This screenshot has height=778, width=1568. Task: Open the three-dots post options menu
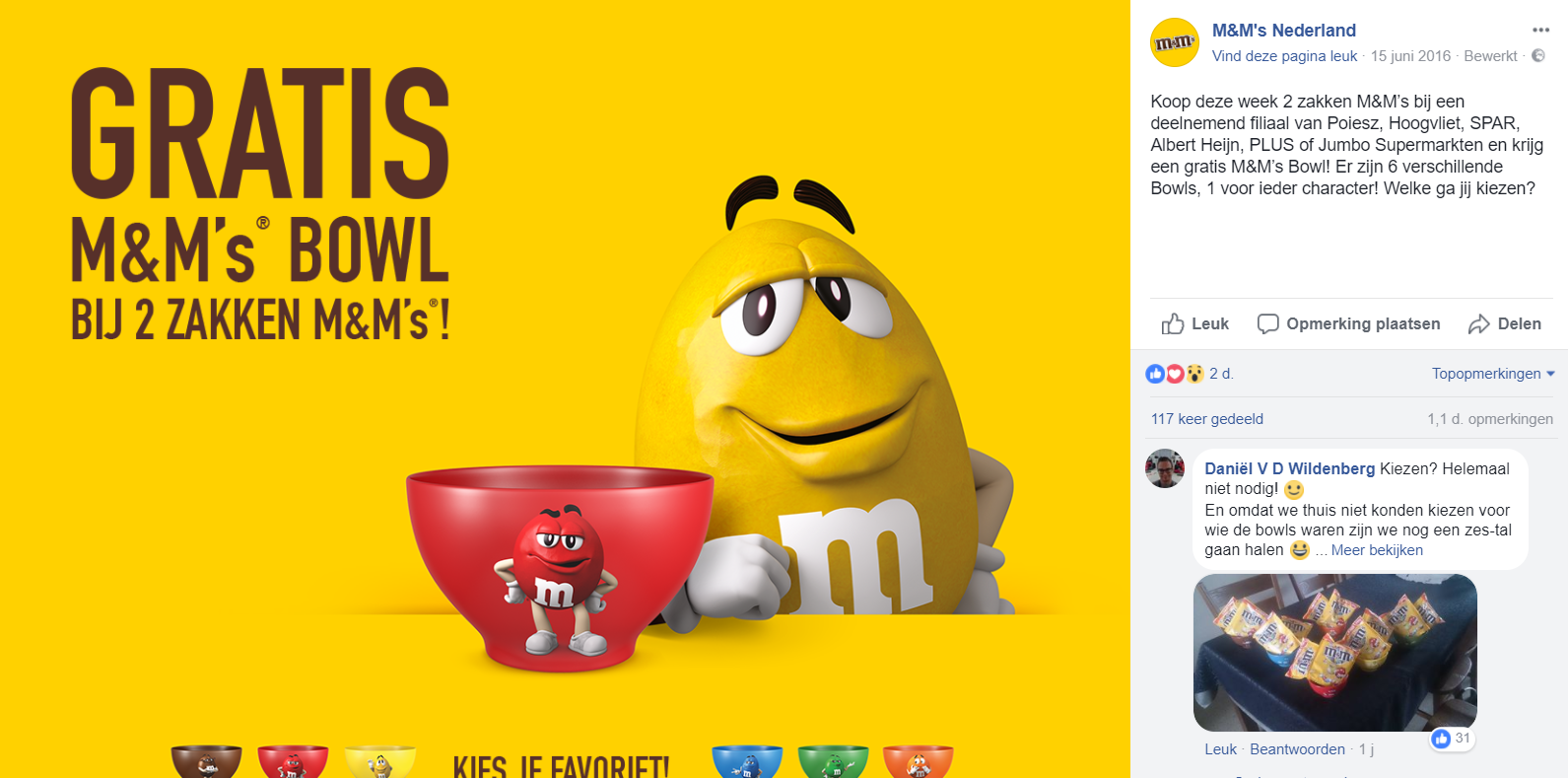coord(1540,30)
